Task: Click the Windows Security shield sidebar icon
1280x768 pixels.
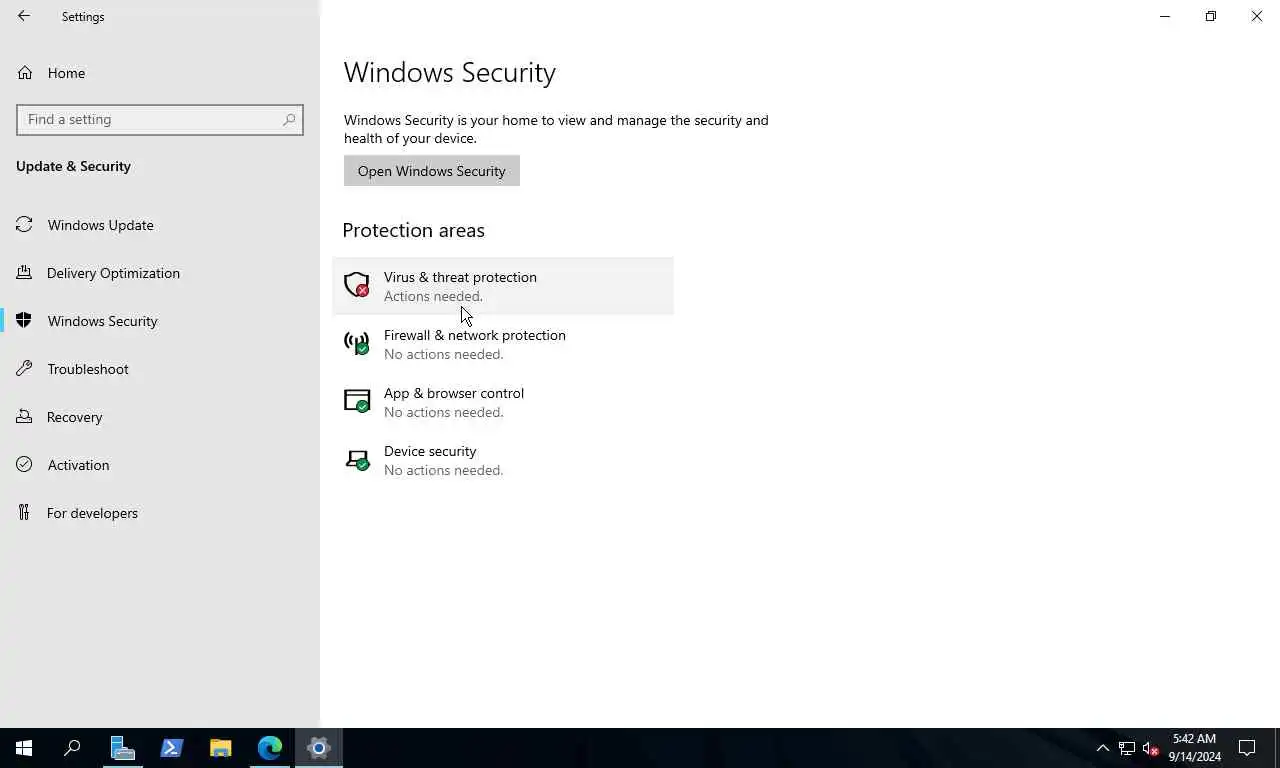Action: coord(25,321)
